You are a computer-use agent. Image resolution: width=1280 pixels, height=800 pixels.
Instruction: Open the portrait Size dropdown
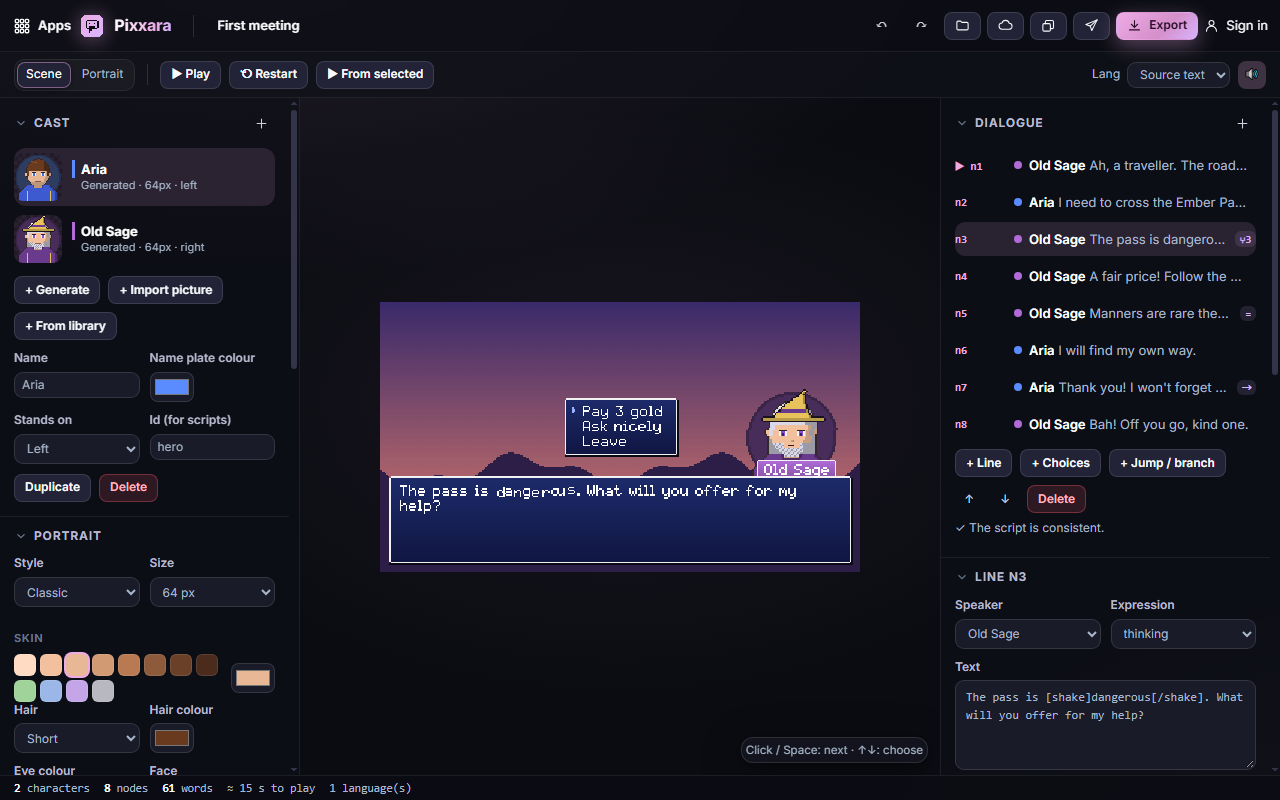pos(212,592)
